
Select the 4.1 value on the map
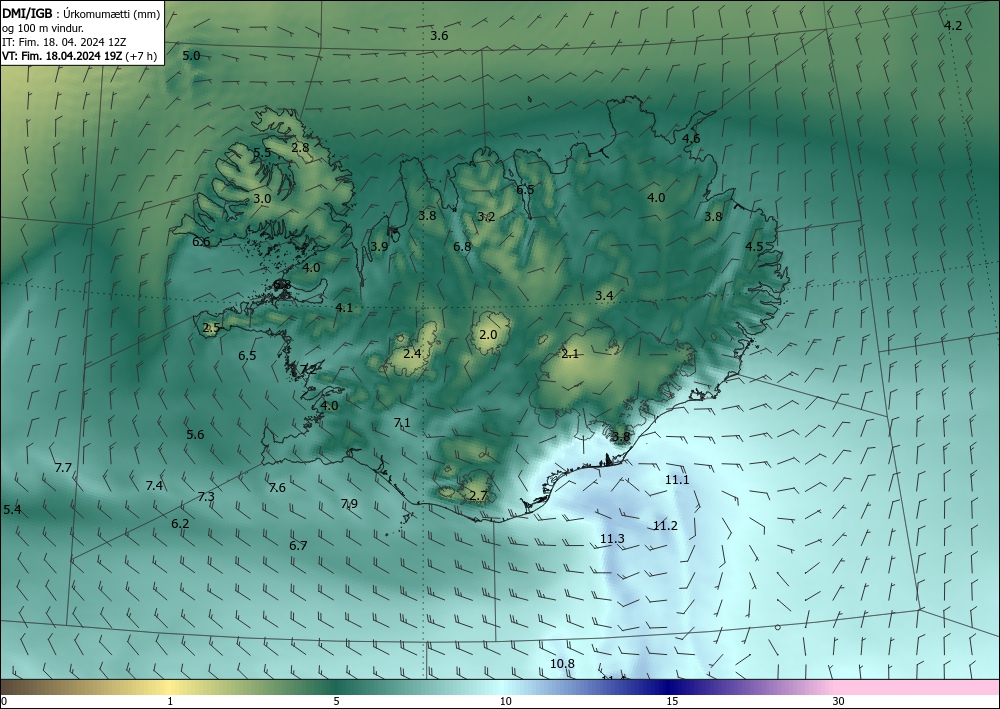click(344, 307)
